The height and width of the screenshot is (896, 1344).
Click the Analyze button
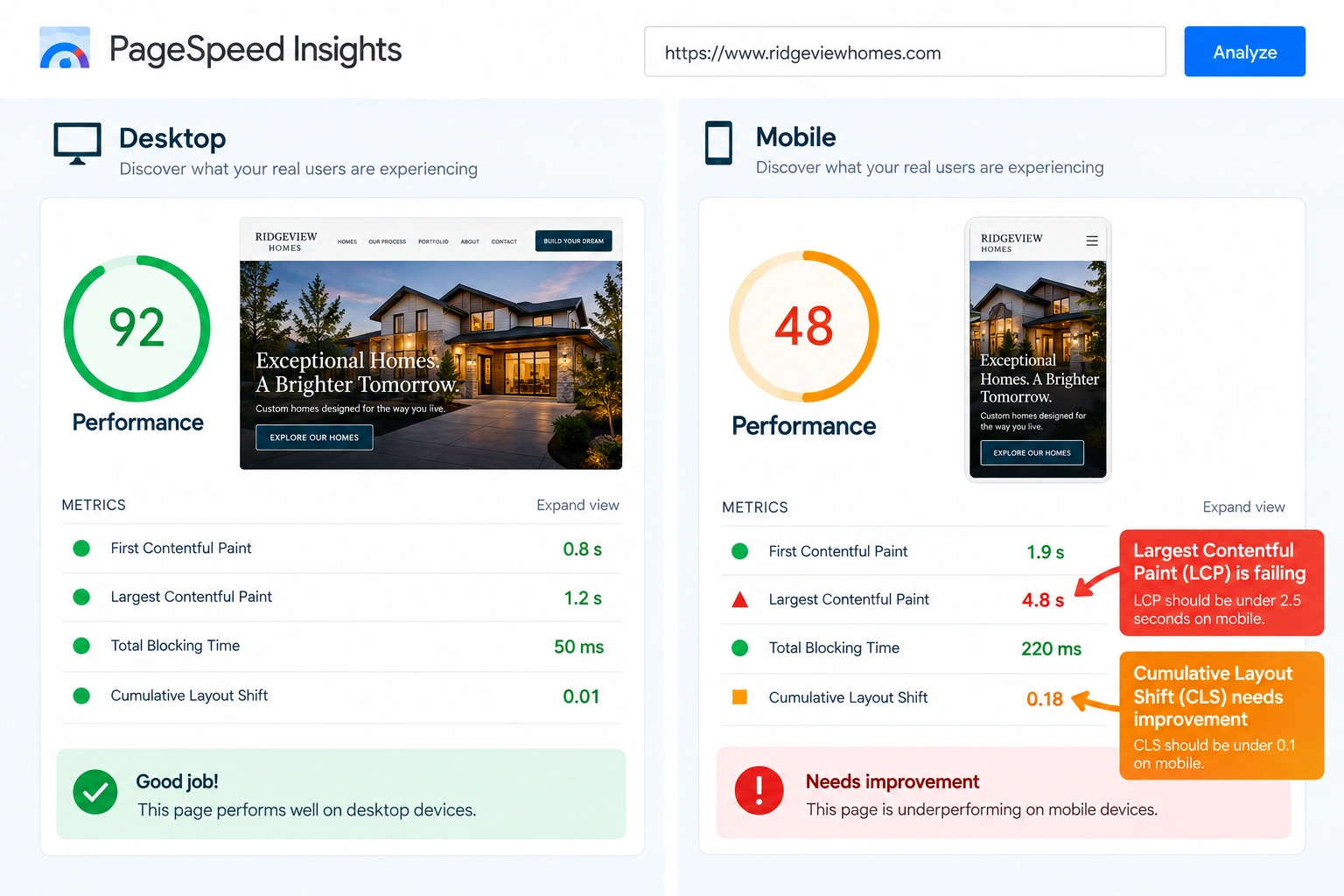pos(1244,52)
